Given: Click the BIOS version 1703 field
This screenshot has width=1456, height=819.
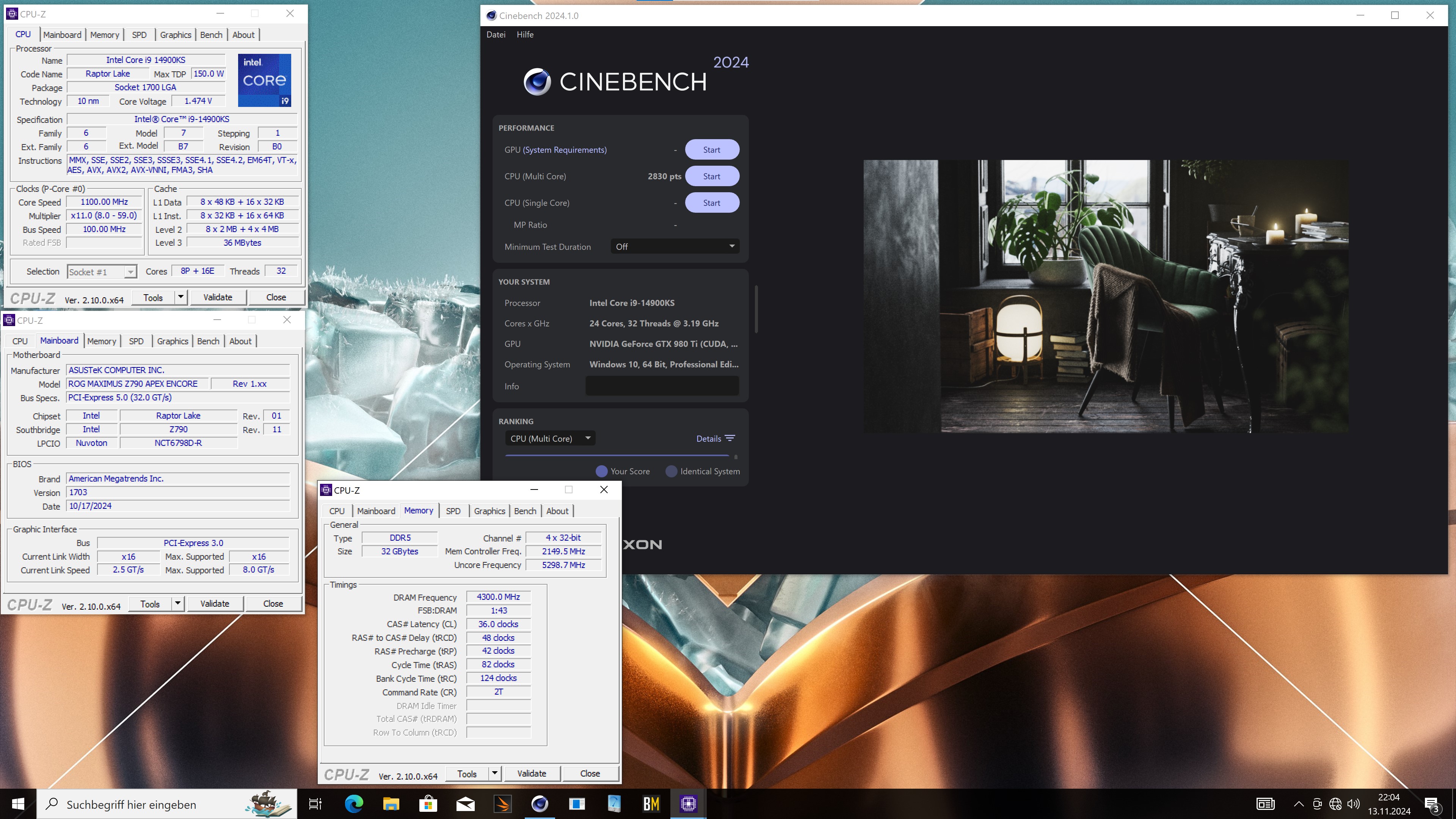Looking at the screenshot, I should tap(178, 492).
